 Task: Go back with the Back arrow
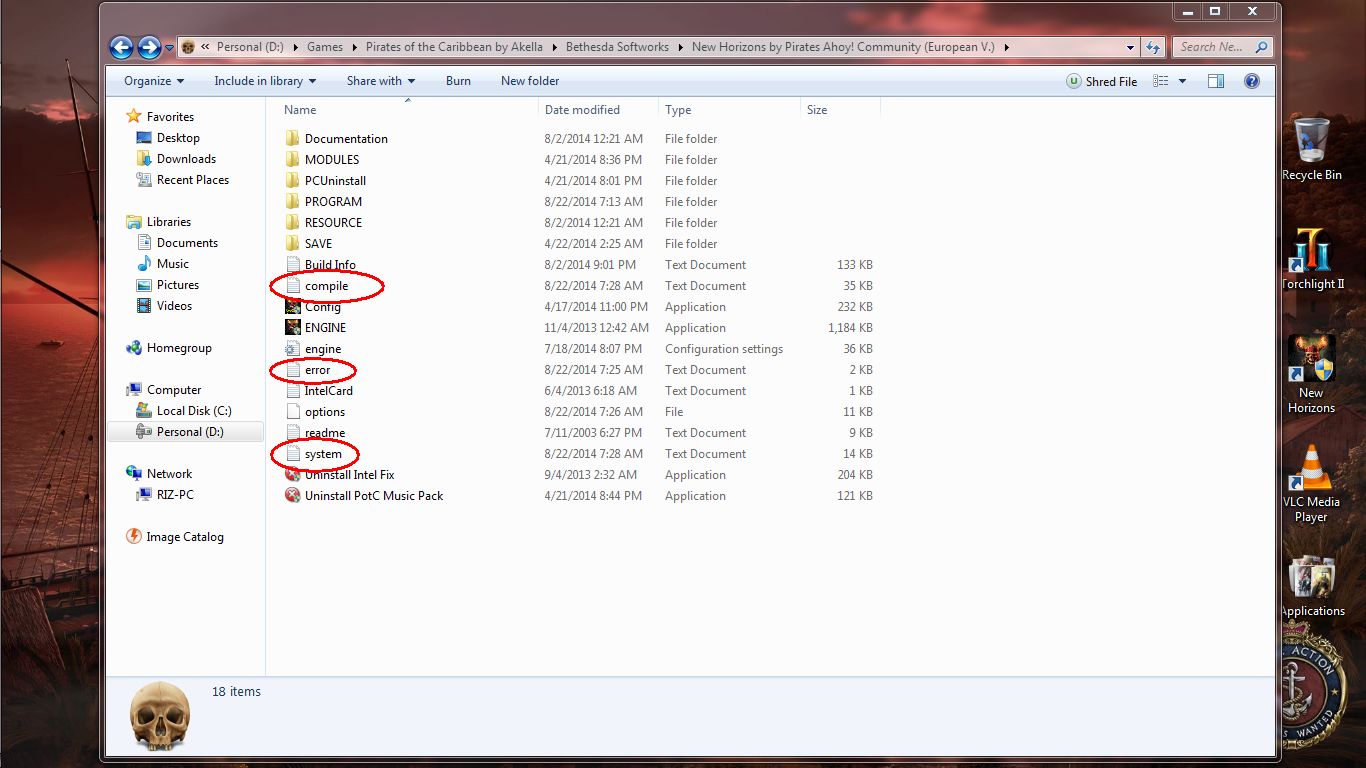click(121, 47)
